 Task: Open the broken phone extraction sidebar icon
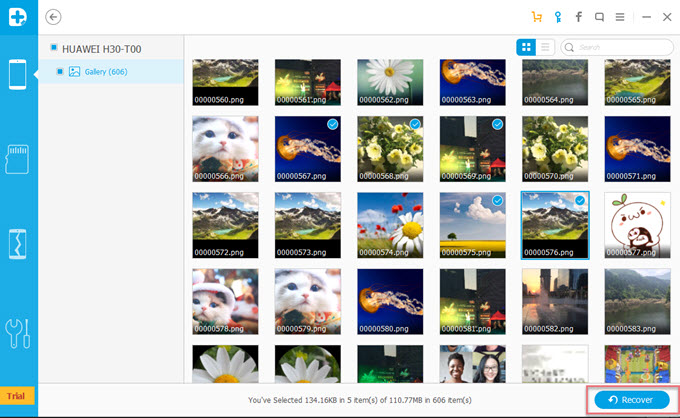click(18, 245)
